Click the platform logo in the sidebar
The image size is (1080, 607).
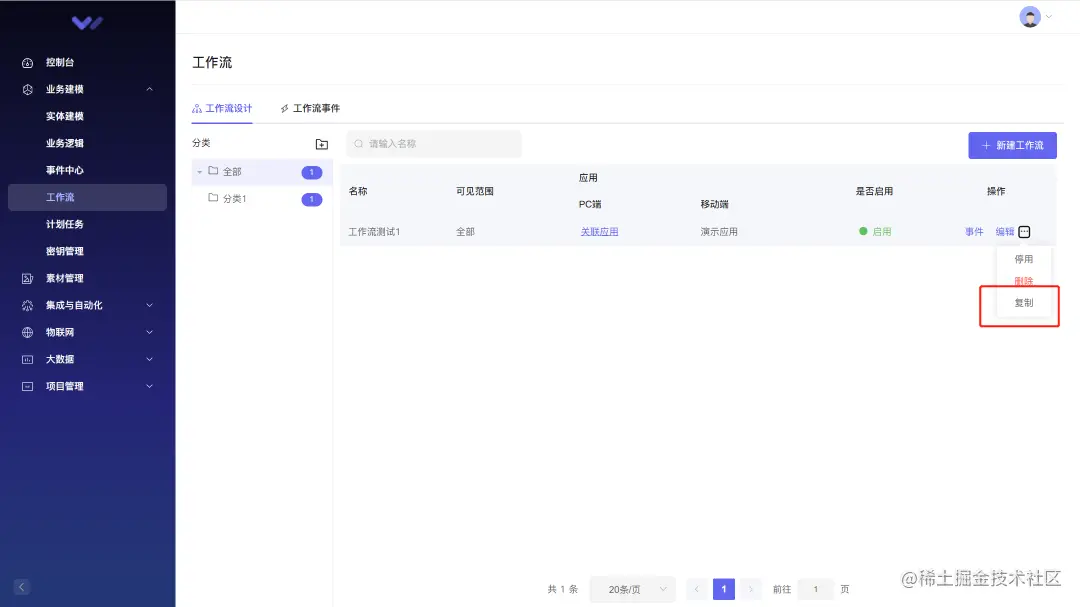click(87, 23)
